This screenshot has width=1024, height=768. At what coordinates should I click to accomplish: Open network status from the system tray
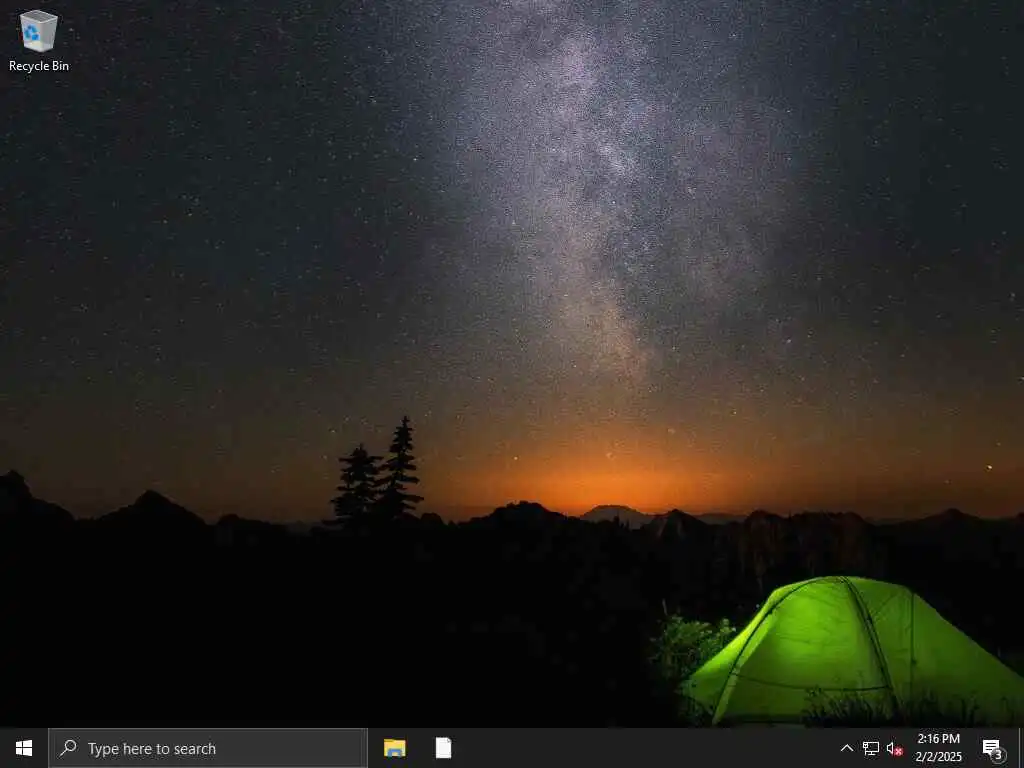pos(871,748)
